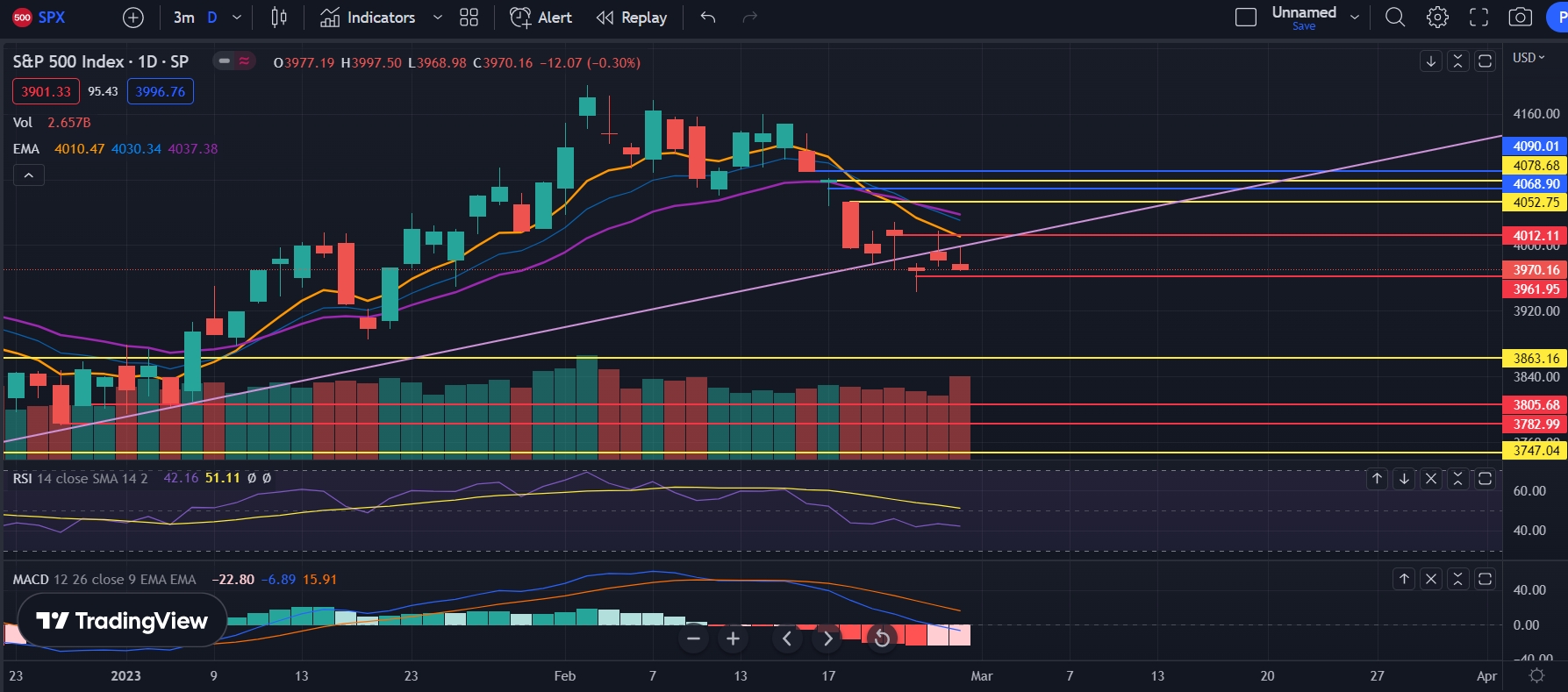
Task: Select the Vol indicator legend
Action: click(x=23, y=123)
